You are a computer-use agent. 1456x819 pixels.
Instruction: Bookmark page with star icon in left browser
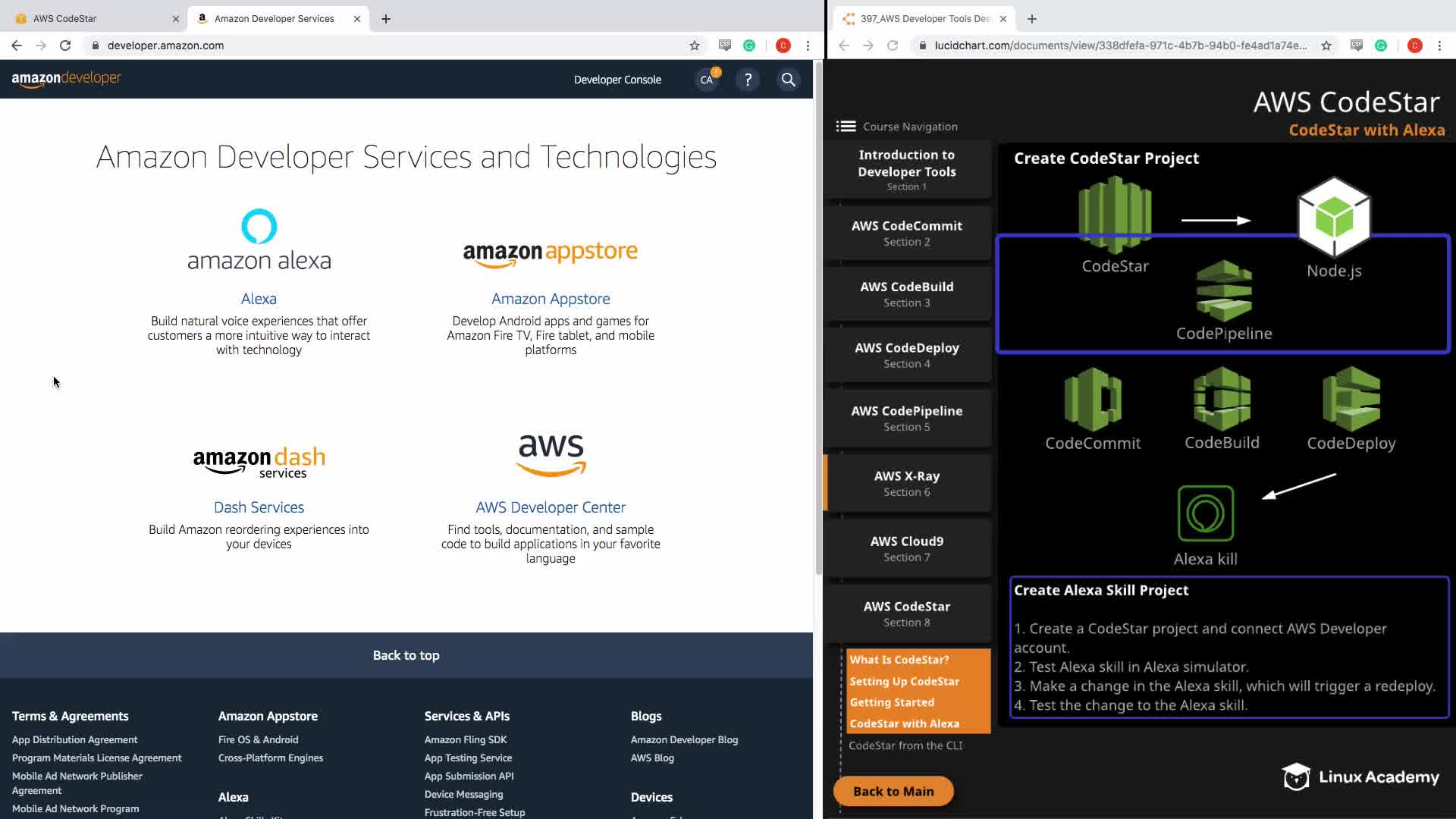click(x=694, y=45)
